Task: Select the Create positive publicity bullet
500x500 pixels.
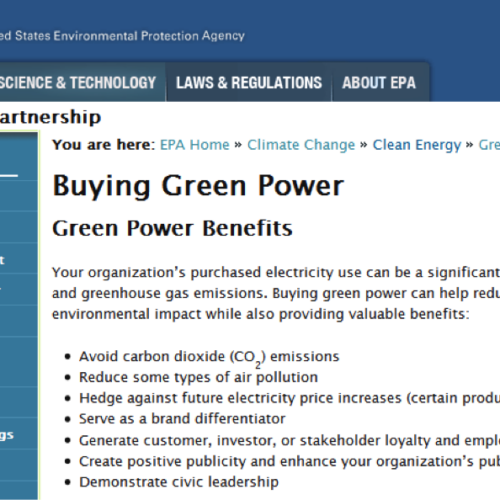Action: 289,462
